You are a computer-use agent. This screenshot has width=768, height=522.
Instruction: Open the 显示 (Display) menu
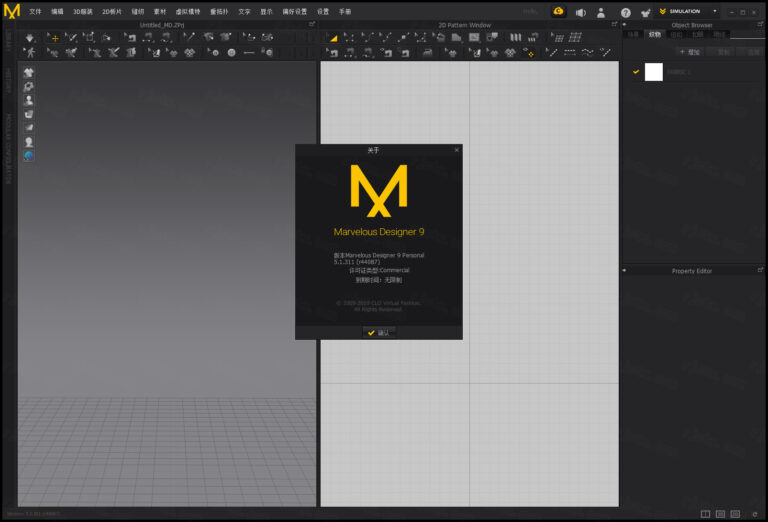(266, 11)
